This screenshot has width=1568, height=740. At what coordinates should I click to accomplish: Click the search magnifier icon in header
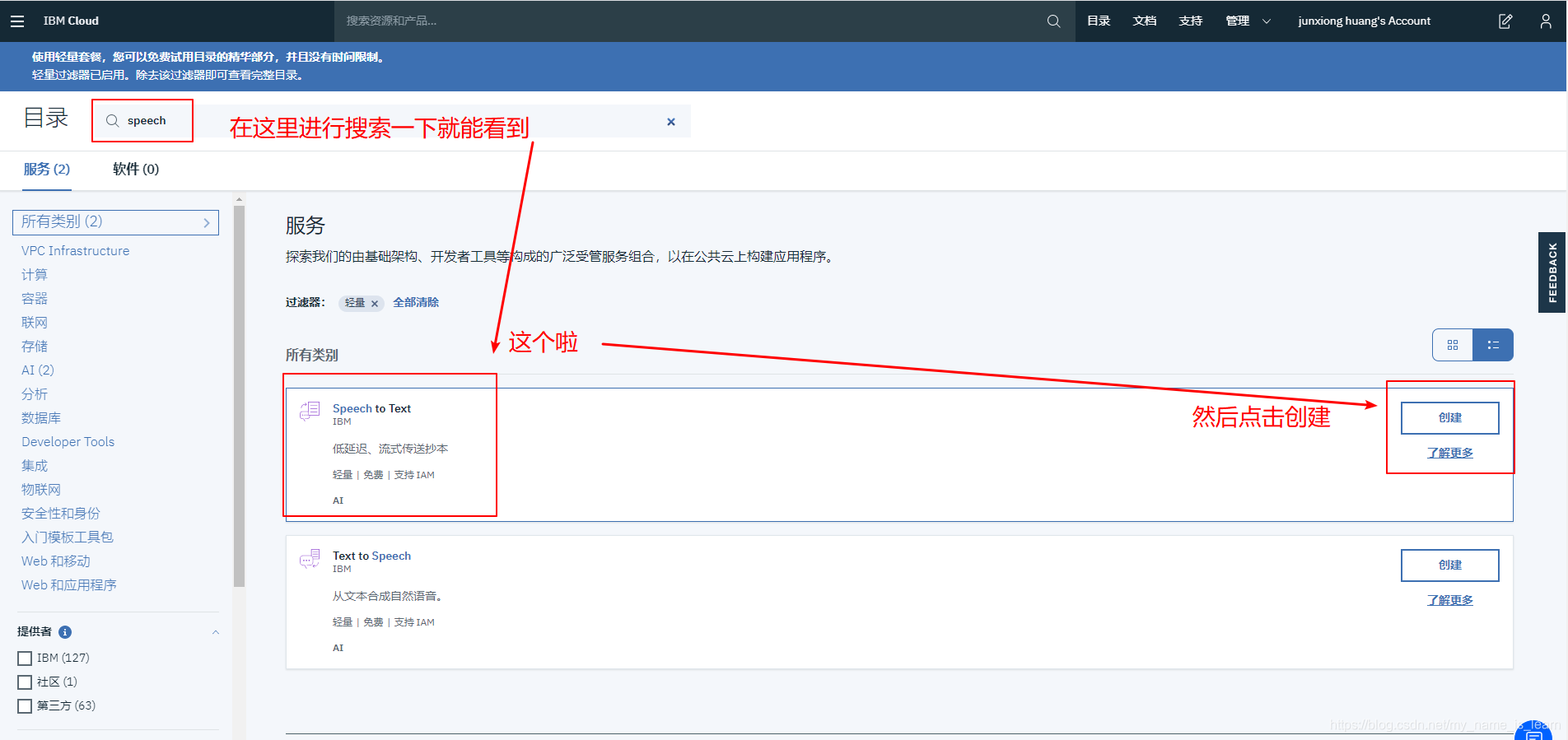[1053, 21]
